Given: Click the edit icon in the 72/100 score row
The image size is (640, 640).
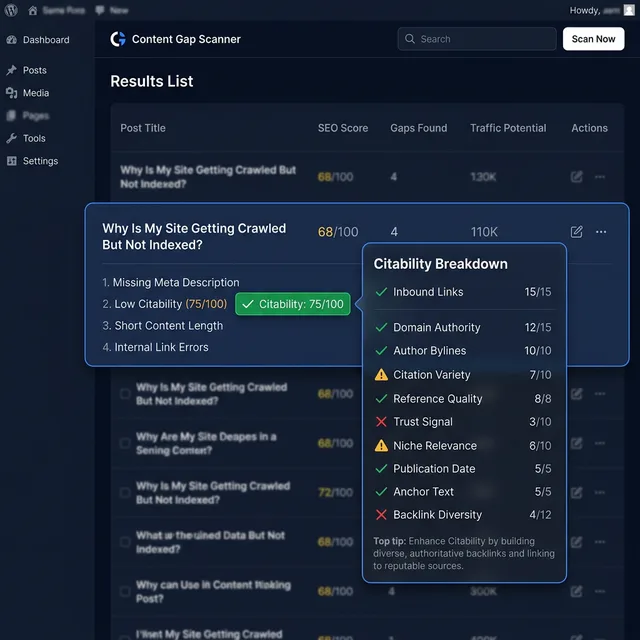Looking at the screenshot, I should point(576,493).
